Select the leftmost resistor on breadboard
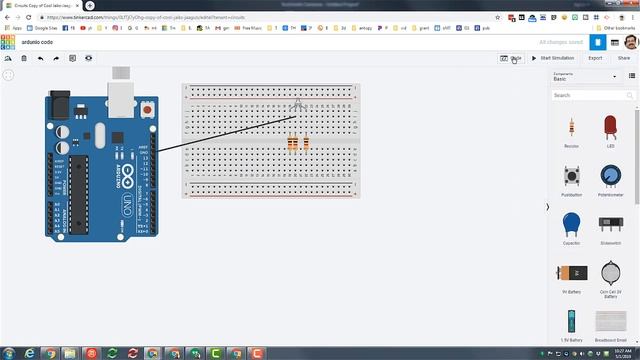Image resolution: width=640 pixels, height=360 pixels. (290, 143)
